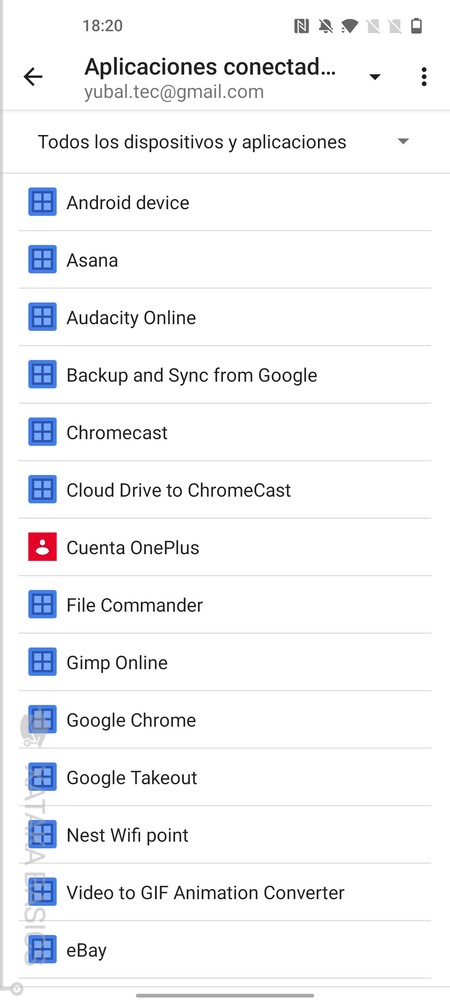Select the eBay connected app
The width and height of the screenshot is (450, 1005).
coord(225,950)
